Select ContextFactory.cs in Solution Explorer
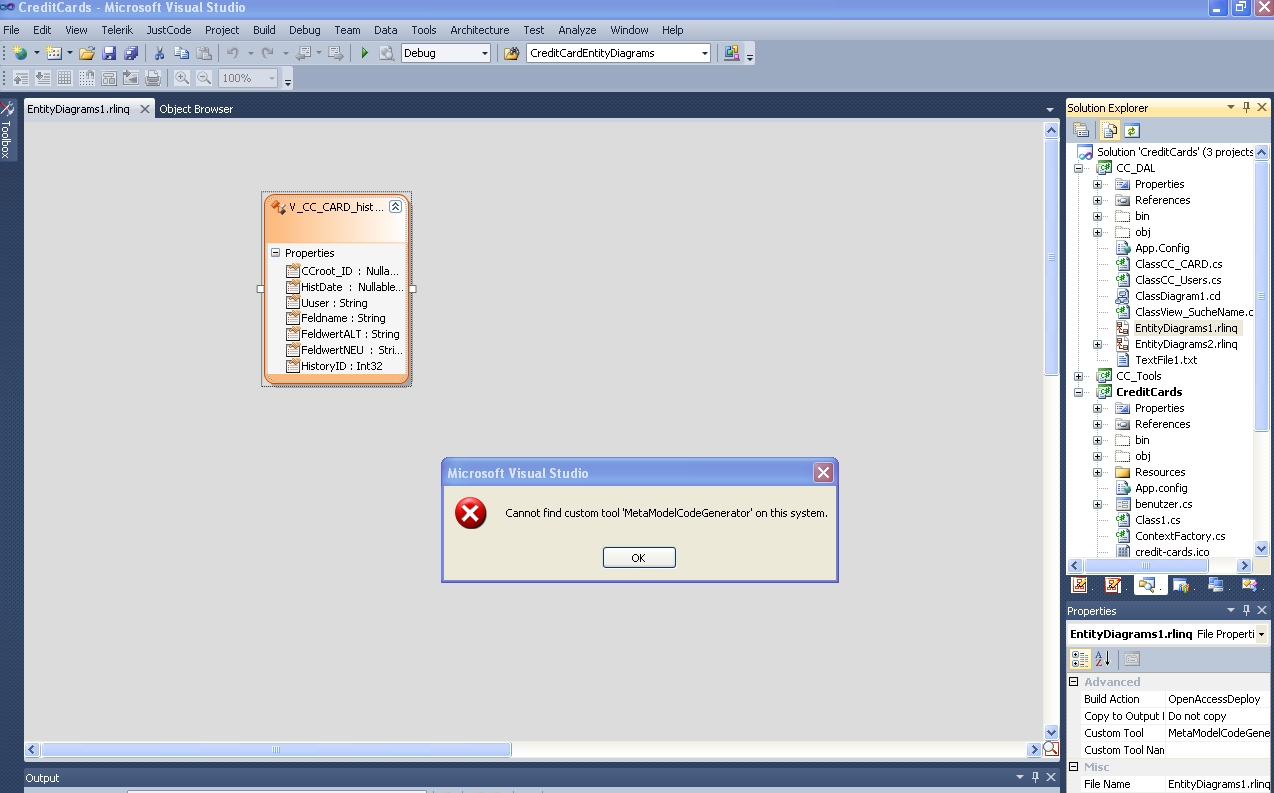 (1180, 536)
